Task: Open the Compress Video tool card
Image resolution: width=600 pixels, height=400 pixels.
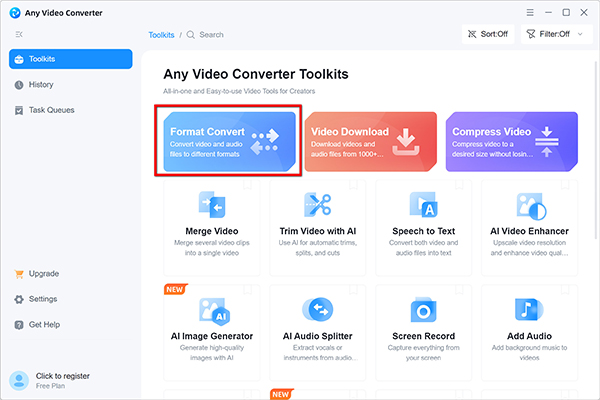Action: click(512, 142)
